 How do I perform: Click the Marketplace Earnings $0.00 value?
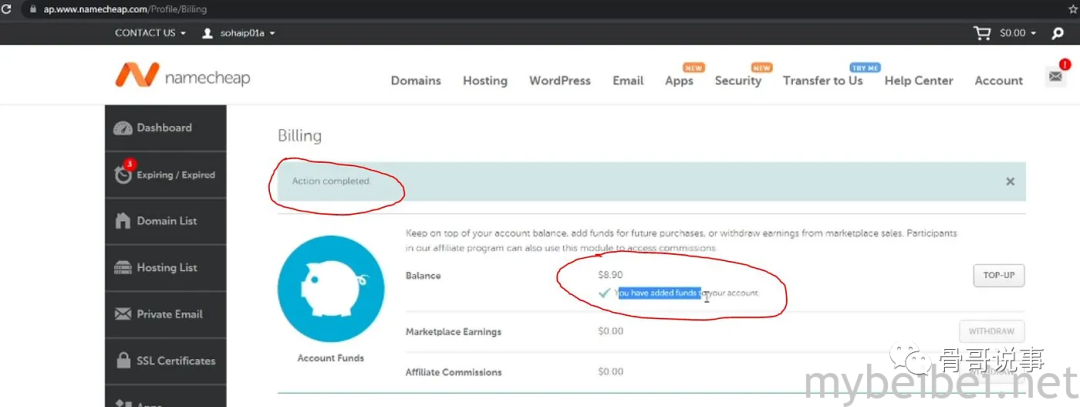click(x=611, y=331)
